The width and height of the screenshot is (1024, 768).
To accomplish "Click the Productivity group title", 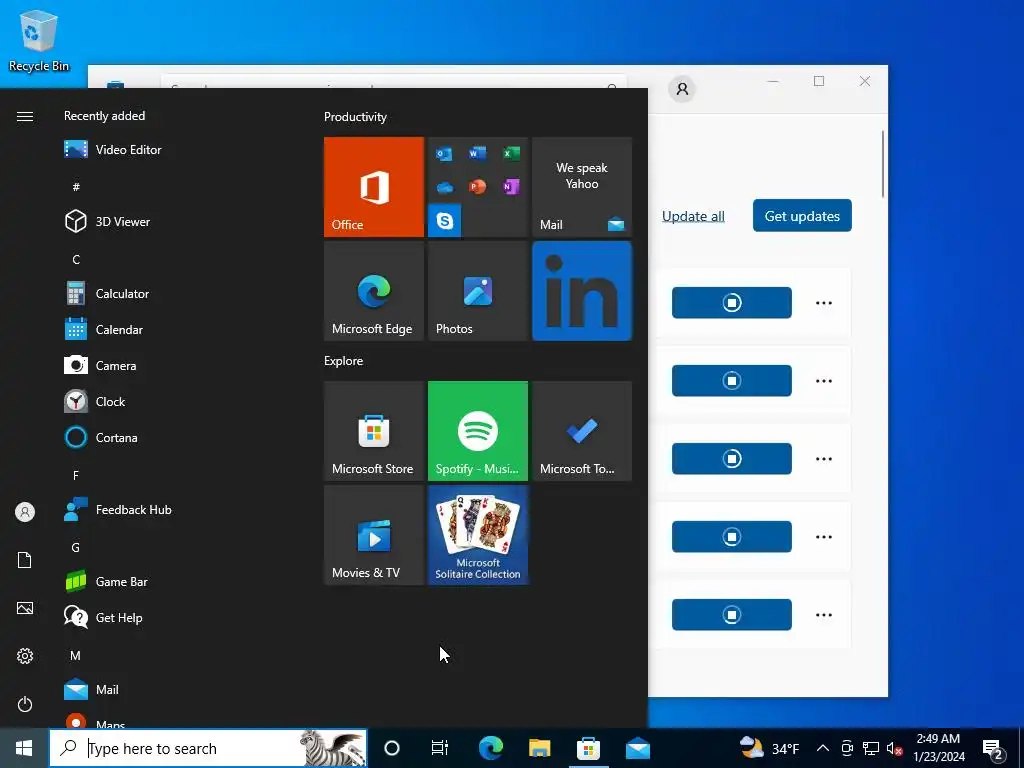I will (x=355, y=117).
